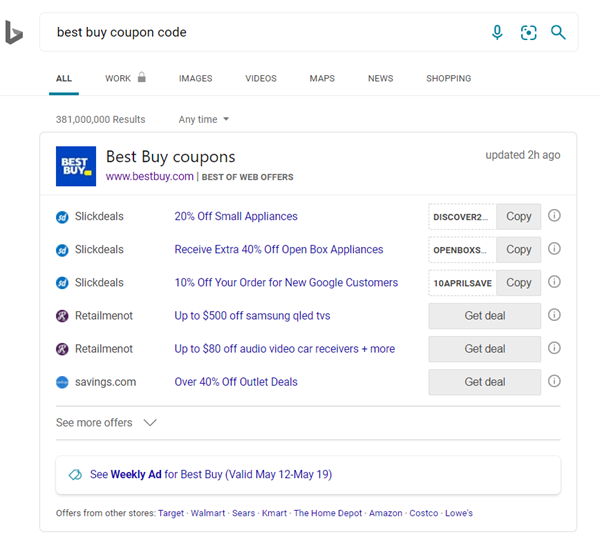Switch to the Images tab
600x541 pixels.
(195, 78)
